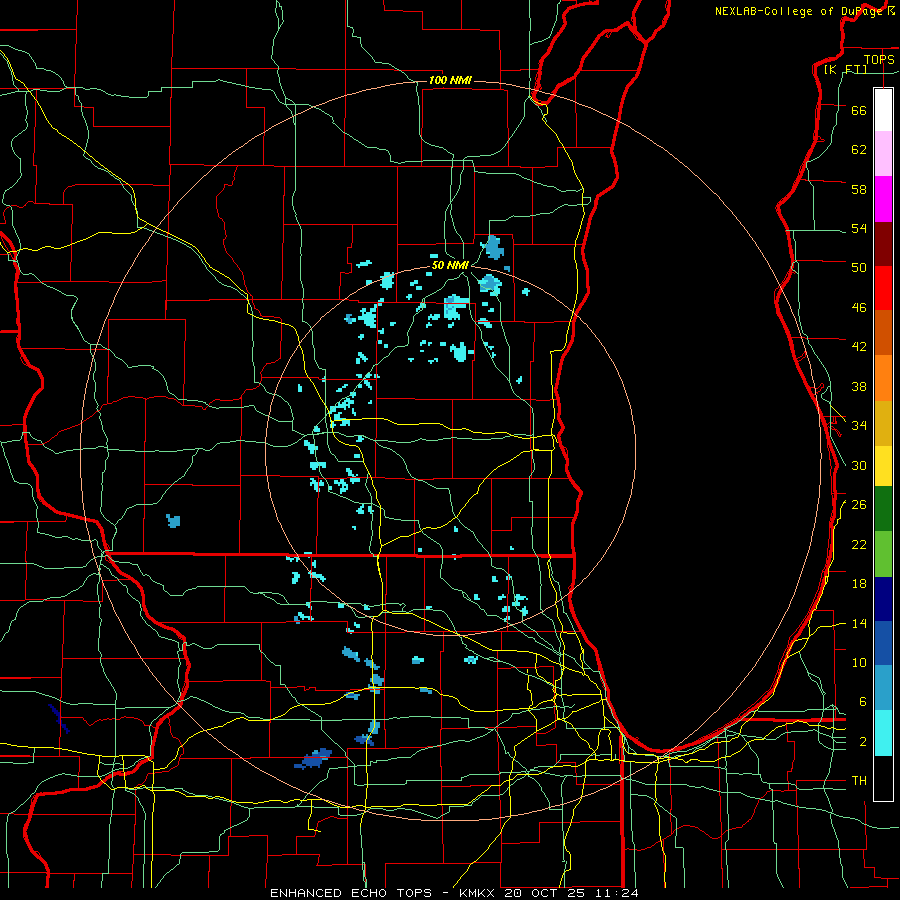This screenshot has height=900, width=900.
Task: Click the '14' legend value
Action: (x=859, y=623)
